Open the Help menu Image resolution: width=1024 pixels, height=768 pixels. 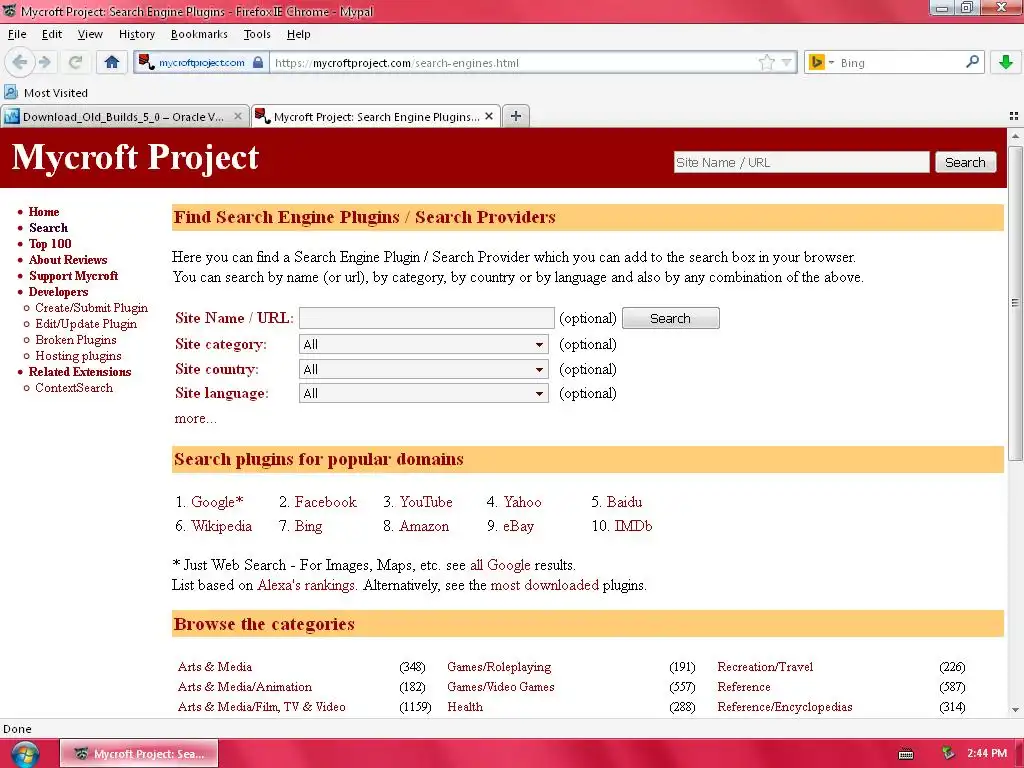point(298,34)
